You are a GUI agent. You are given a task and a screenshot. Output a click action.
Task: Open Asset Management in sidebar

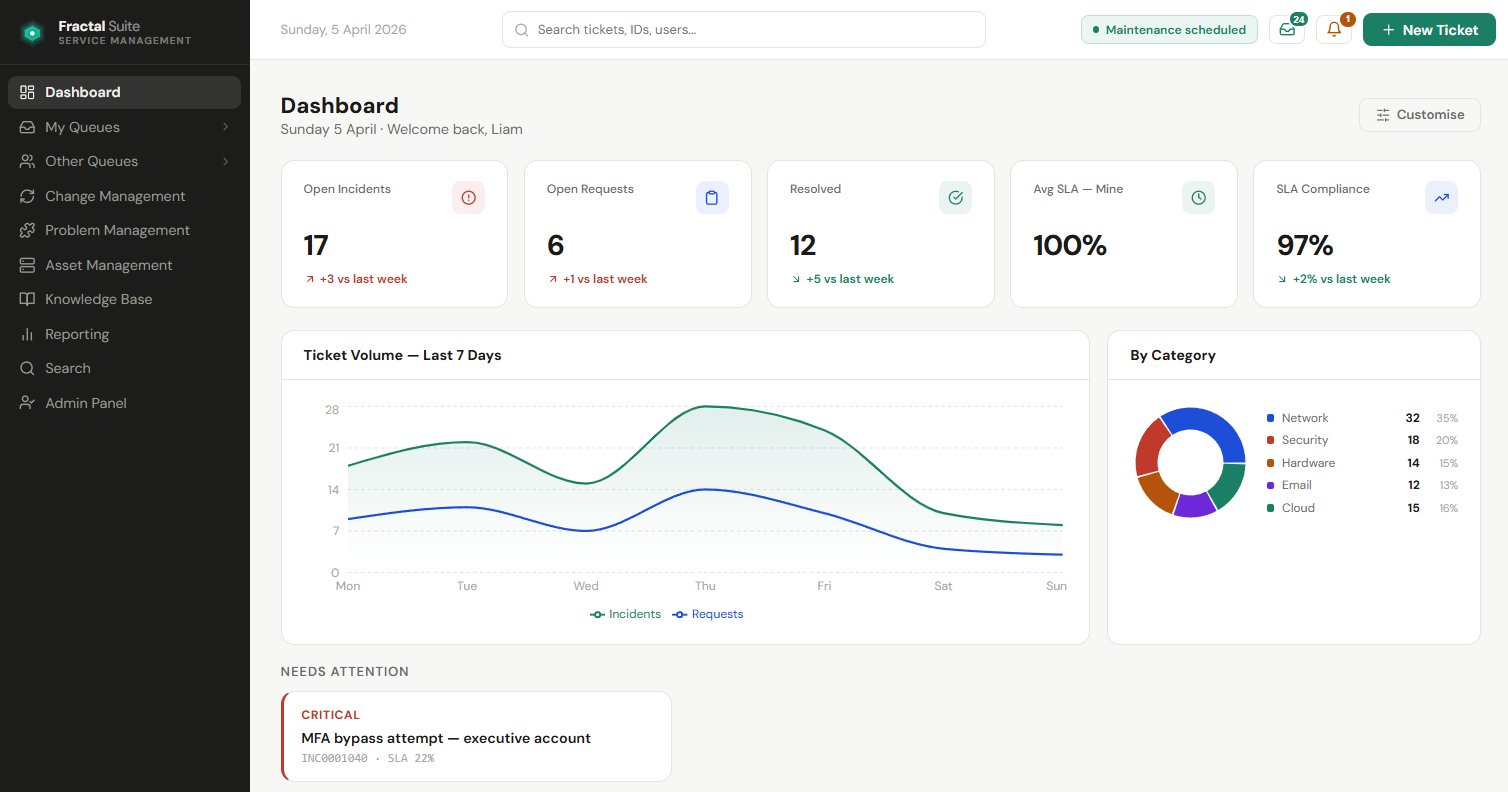tap(124, 265)
